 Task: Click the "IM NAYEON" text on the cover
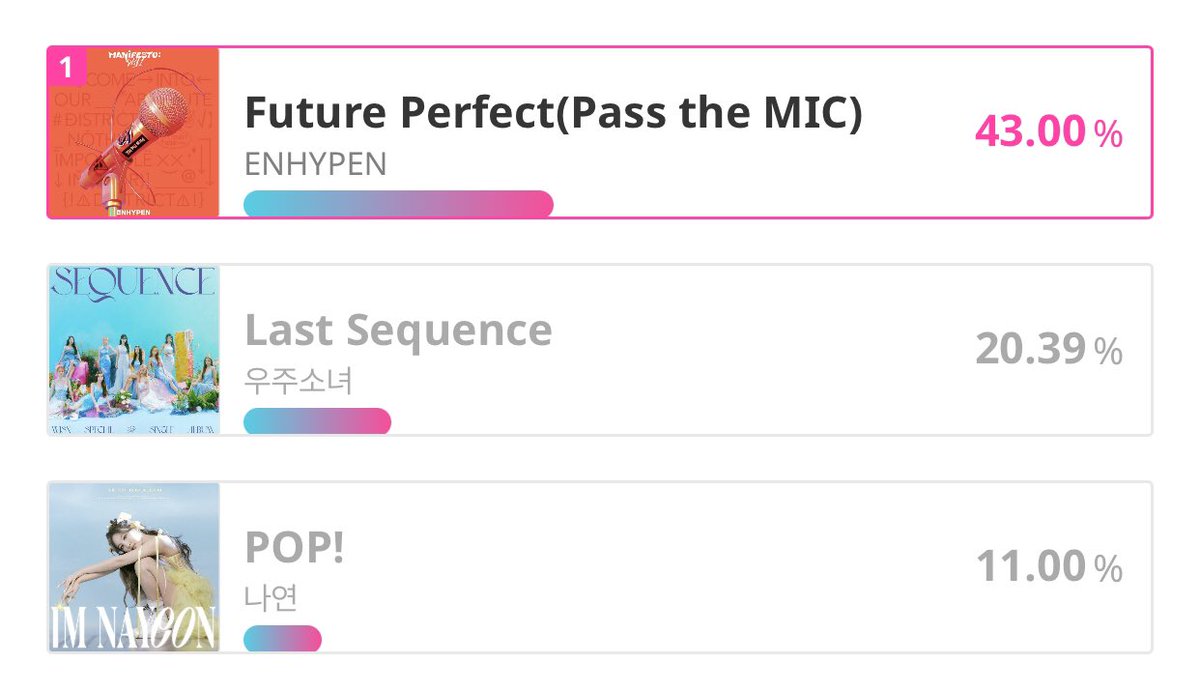click(x=134, y=630)
